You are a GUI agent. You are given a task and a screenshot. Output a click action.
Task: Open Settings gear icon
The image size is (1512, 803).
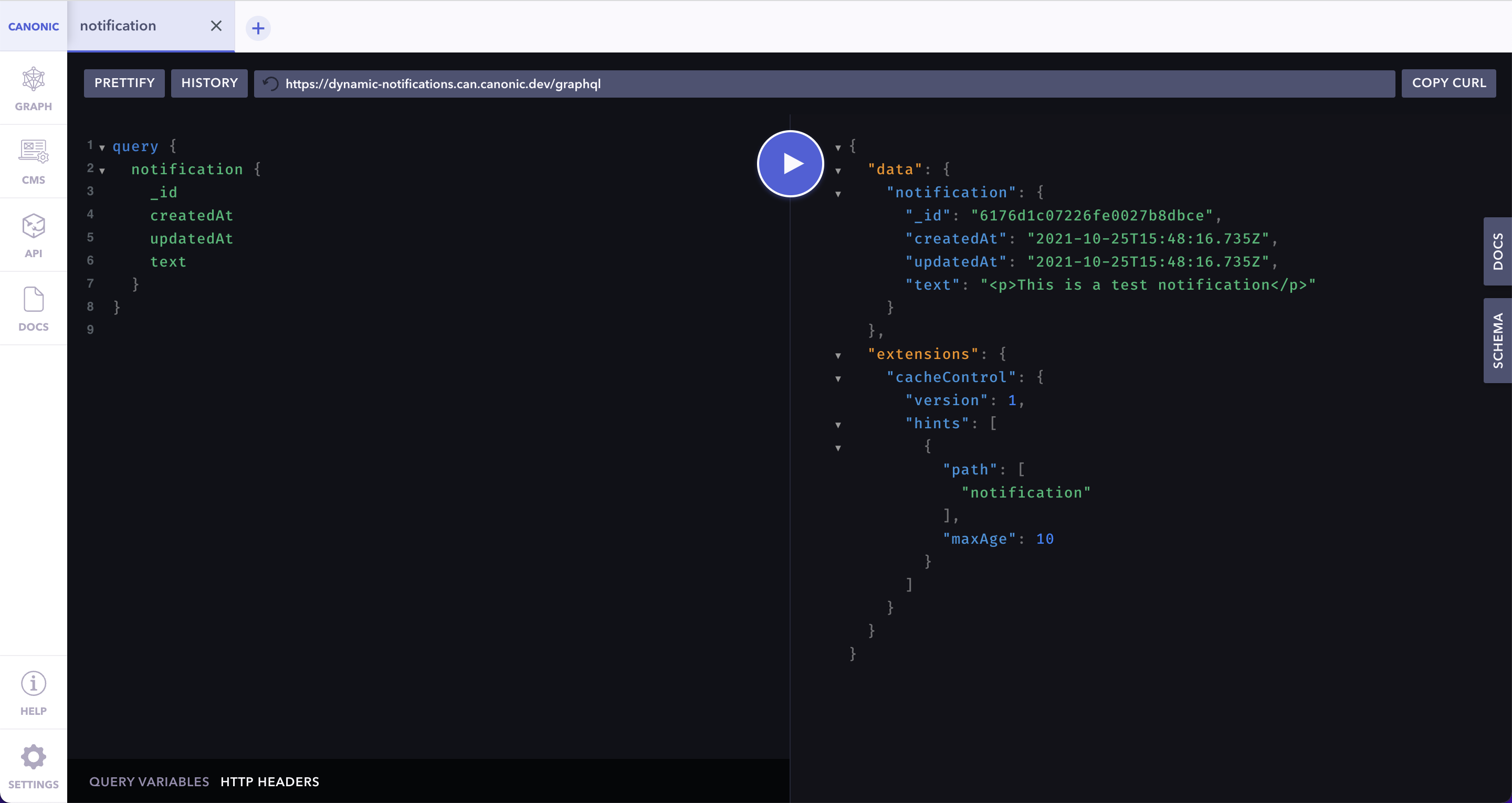point(34,757)
